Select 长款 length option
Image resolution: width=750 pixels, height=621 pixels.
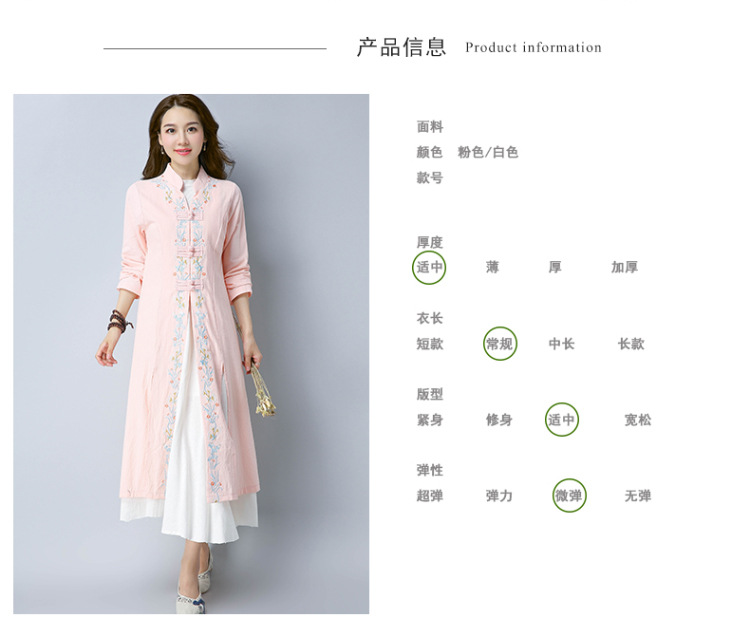[631, 344]
